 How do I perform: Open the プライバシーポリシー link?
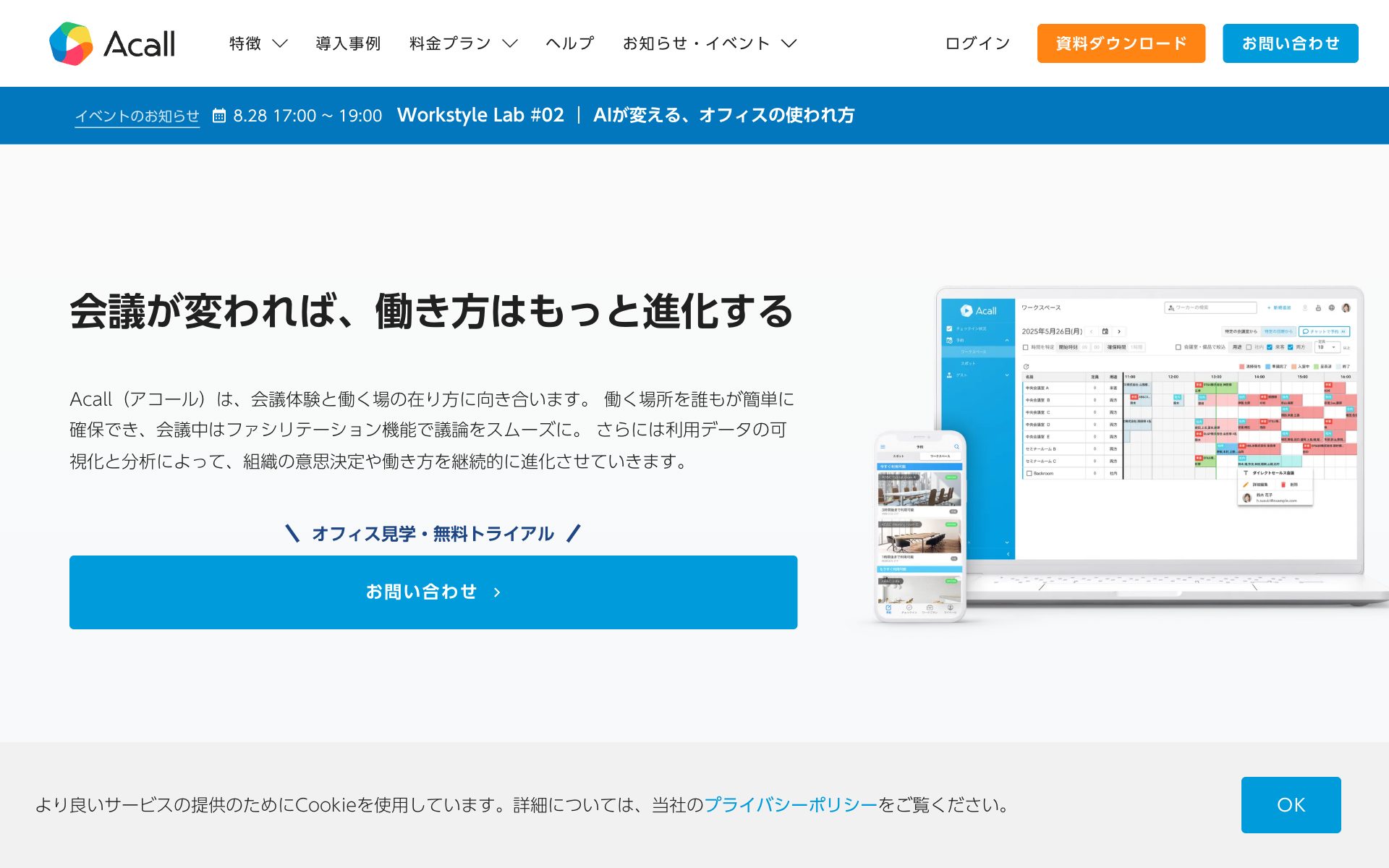[790, 805]
